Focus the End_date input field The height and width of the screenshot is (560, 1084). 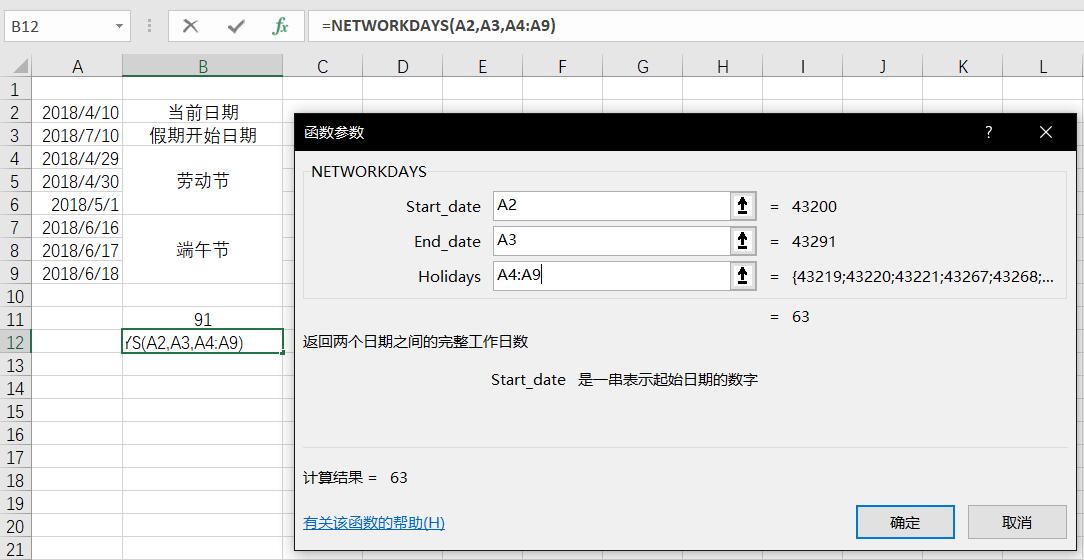click(x=612, y=241)
